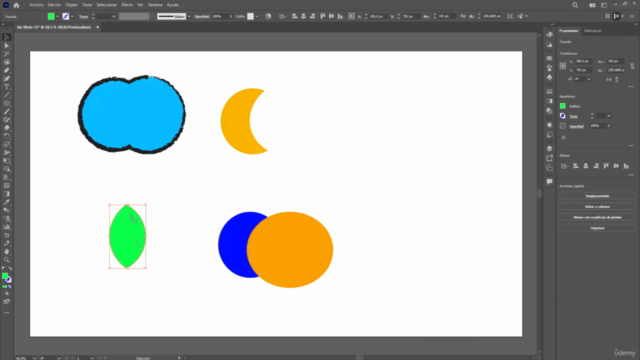Toggle Flip Horizontal in Transformar section
Image resolution: width=640 pixels, height=360 pixels.
(x=609, y=80)
